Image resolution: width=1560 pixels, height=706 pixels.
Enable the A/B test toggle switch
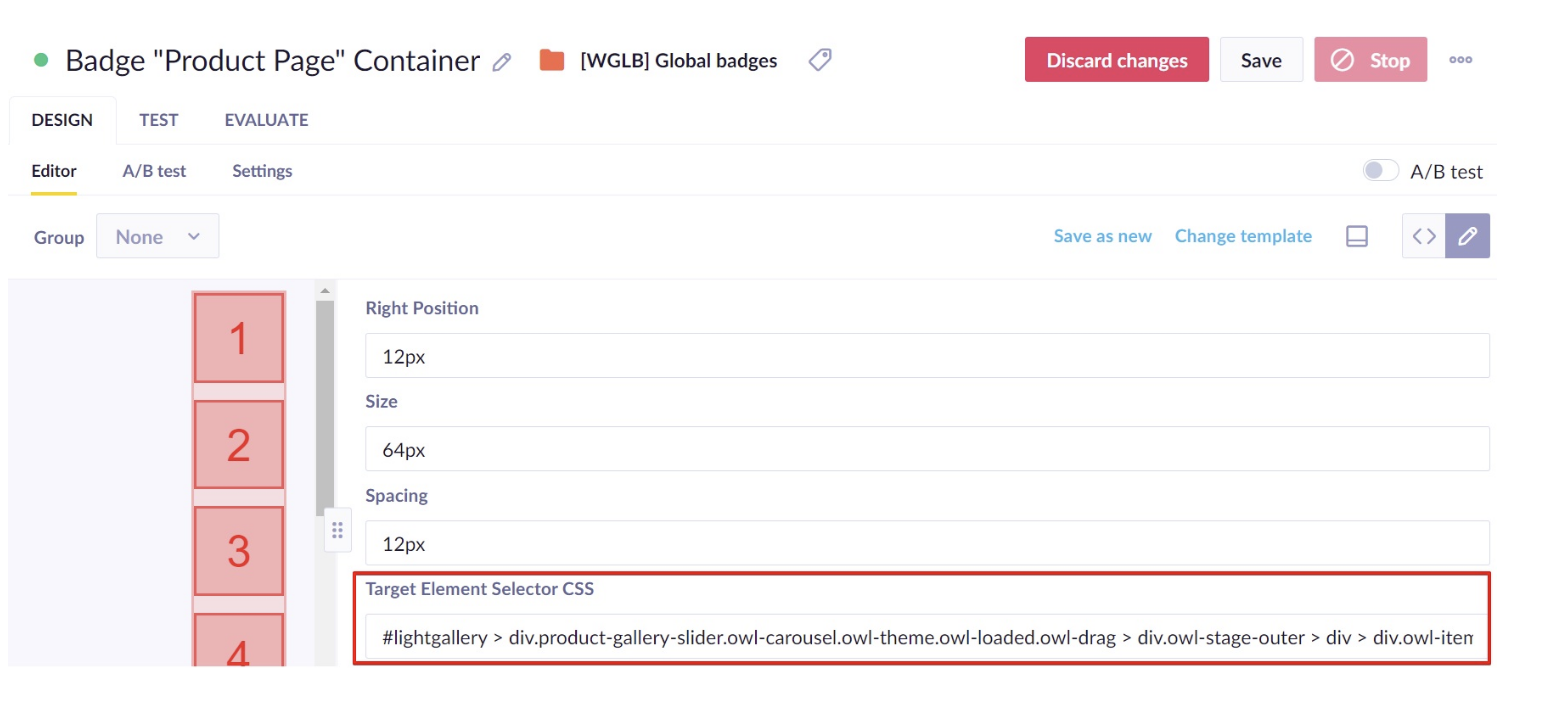1380,170
